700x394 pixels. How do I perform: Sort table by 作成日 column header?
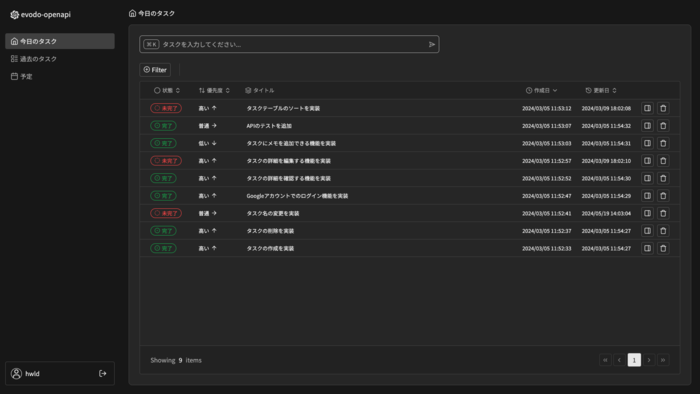[x=542, y=91]
